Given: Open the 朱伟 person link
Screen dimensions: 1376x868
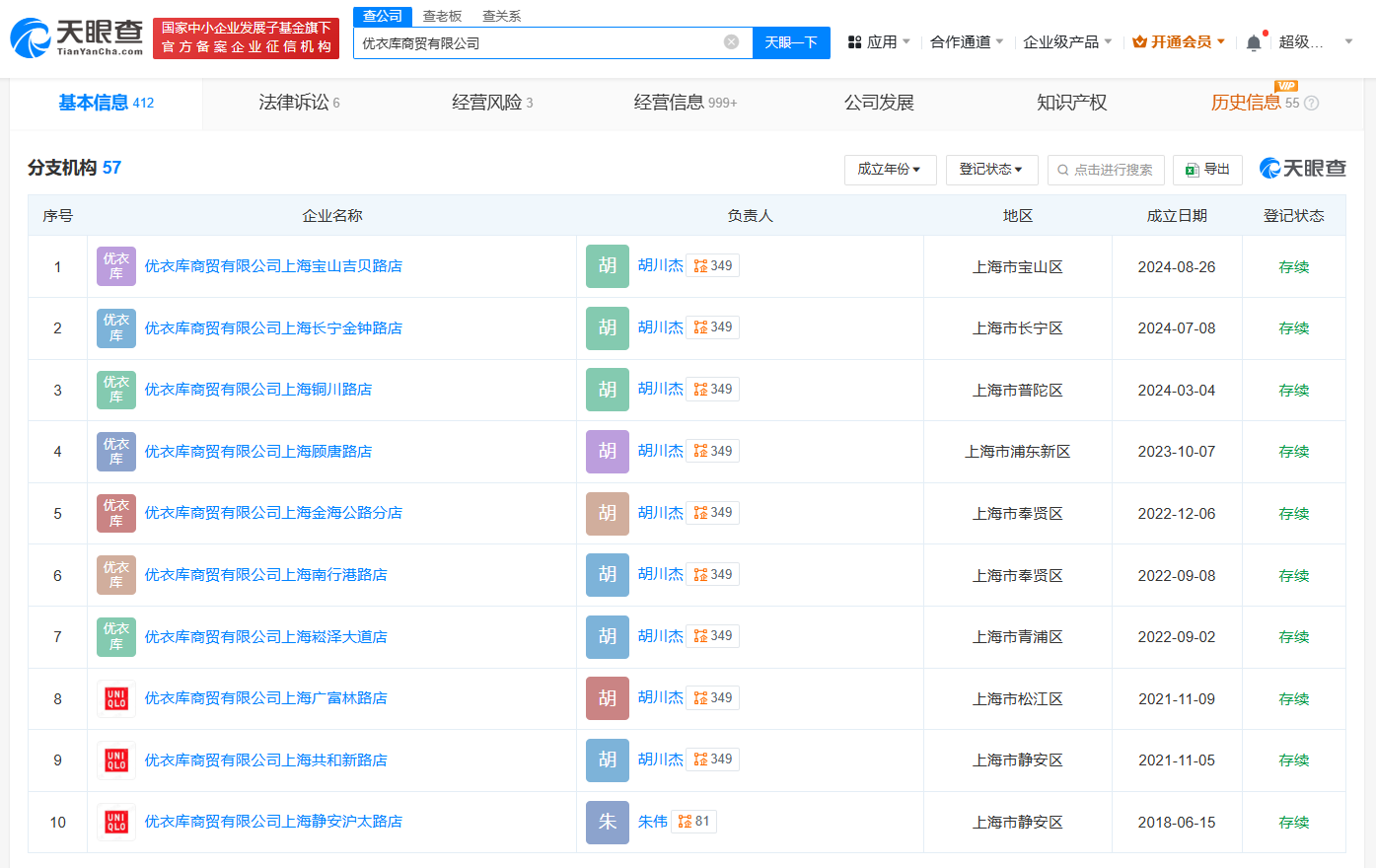Looking at the screenshot, I should tap(652, 821).
